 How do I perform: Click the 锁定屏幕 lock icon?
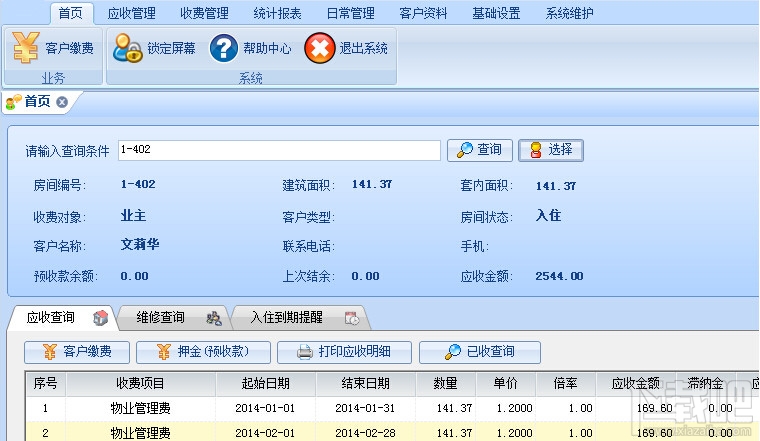(x=127, y=48)
